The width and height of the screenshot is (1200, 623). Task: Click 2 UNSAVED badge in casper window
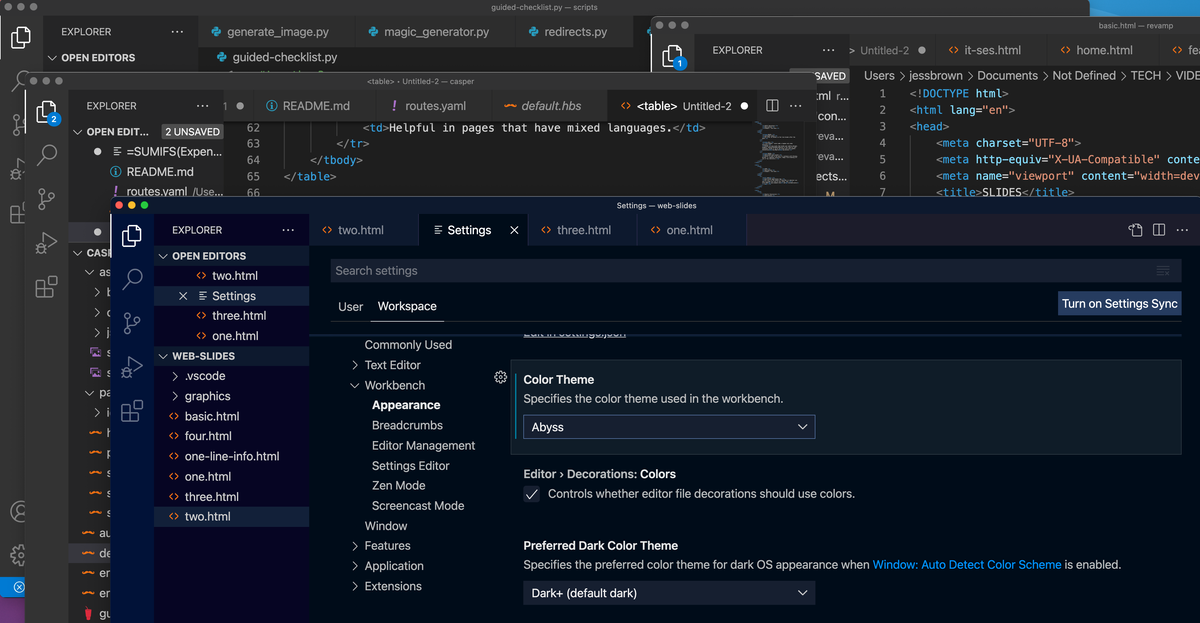pos(192,132)
